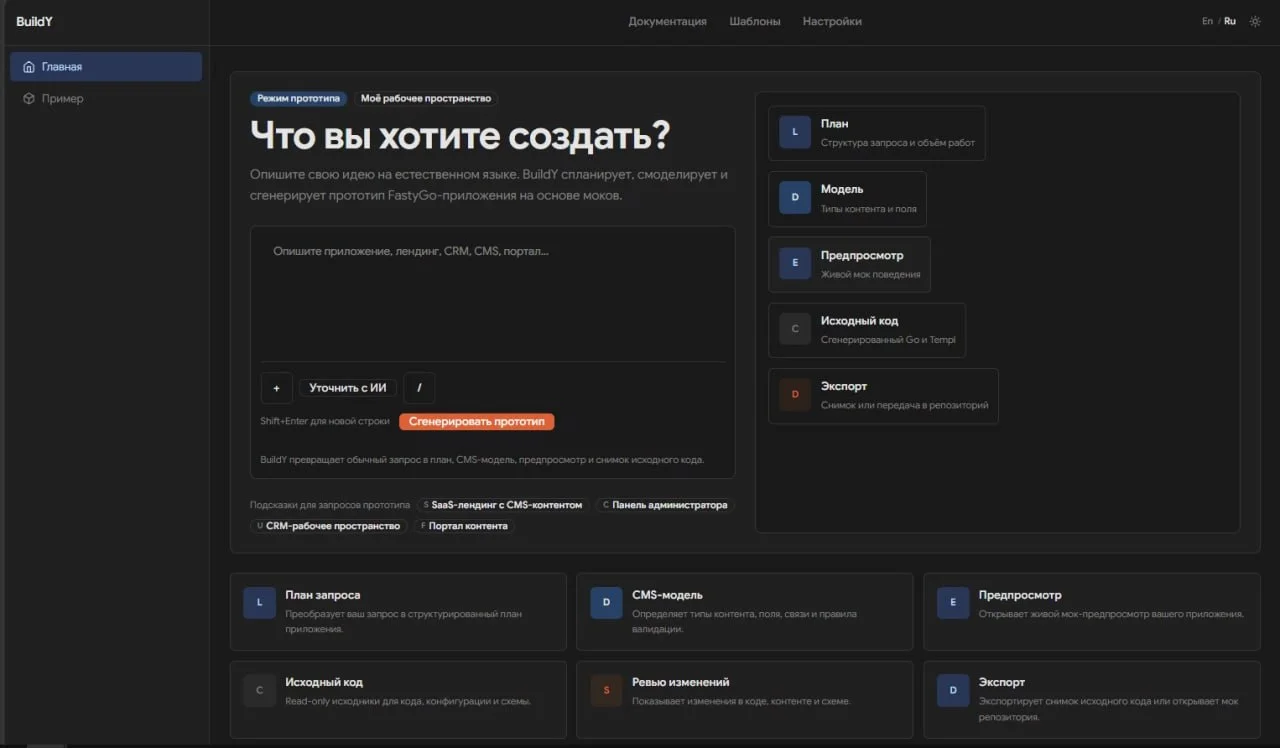
Task: Click the E icon on bottom Предпросмотр card
Action: [x=953, y=603]
